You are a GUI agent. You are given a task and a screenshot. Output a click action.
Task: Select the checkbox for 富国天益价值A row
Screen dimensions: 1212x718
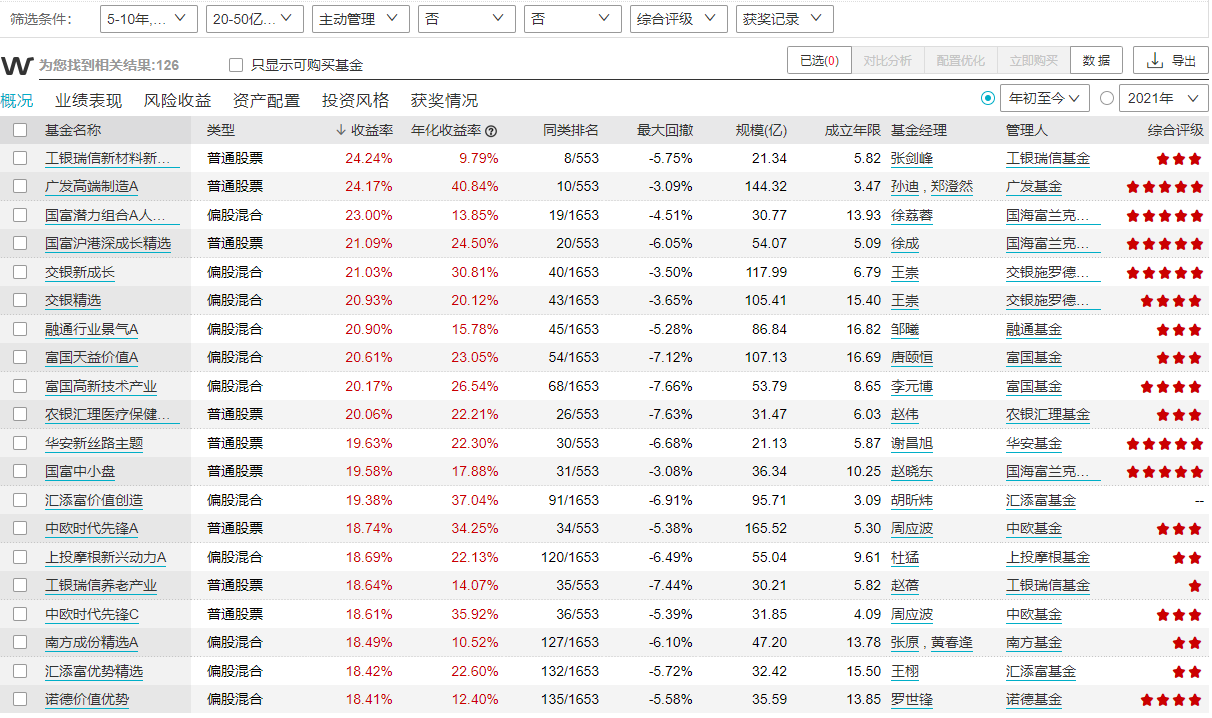[x=20, y=357]
